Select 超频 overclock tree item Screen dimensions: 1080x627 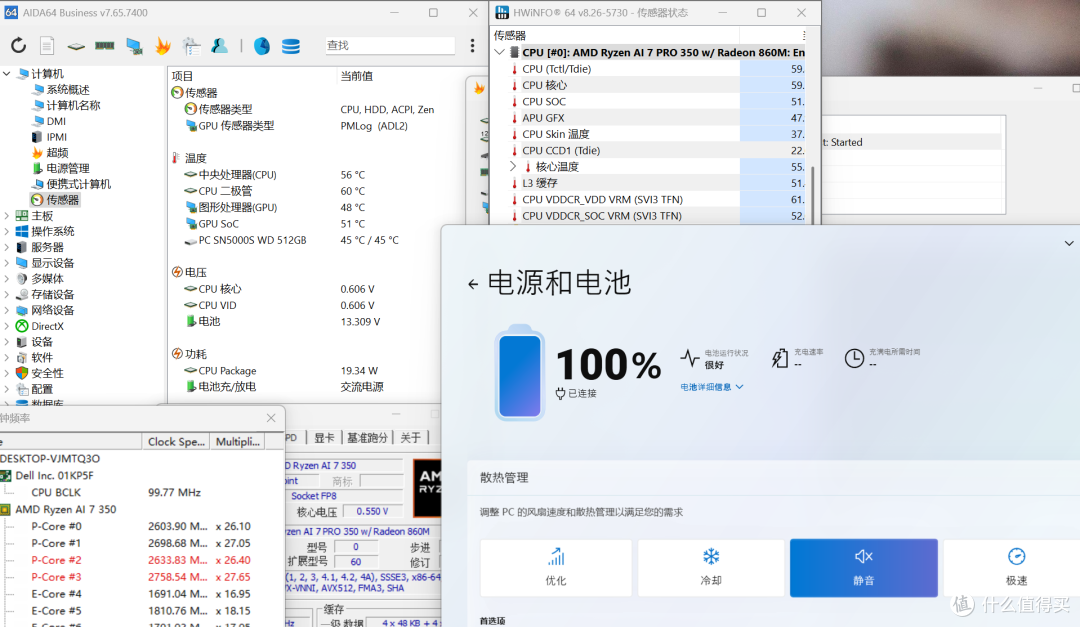point(57,153)
